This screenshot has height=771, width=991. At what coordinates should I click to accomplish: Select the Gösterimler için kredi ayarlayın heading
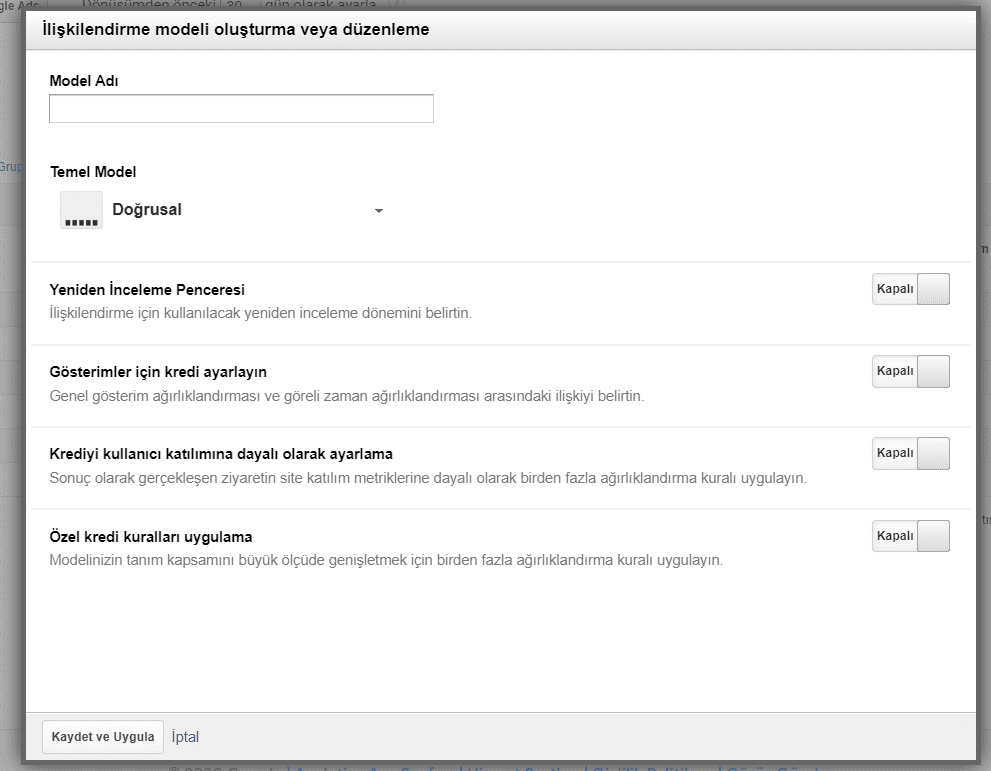click(158, 372)
